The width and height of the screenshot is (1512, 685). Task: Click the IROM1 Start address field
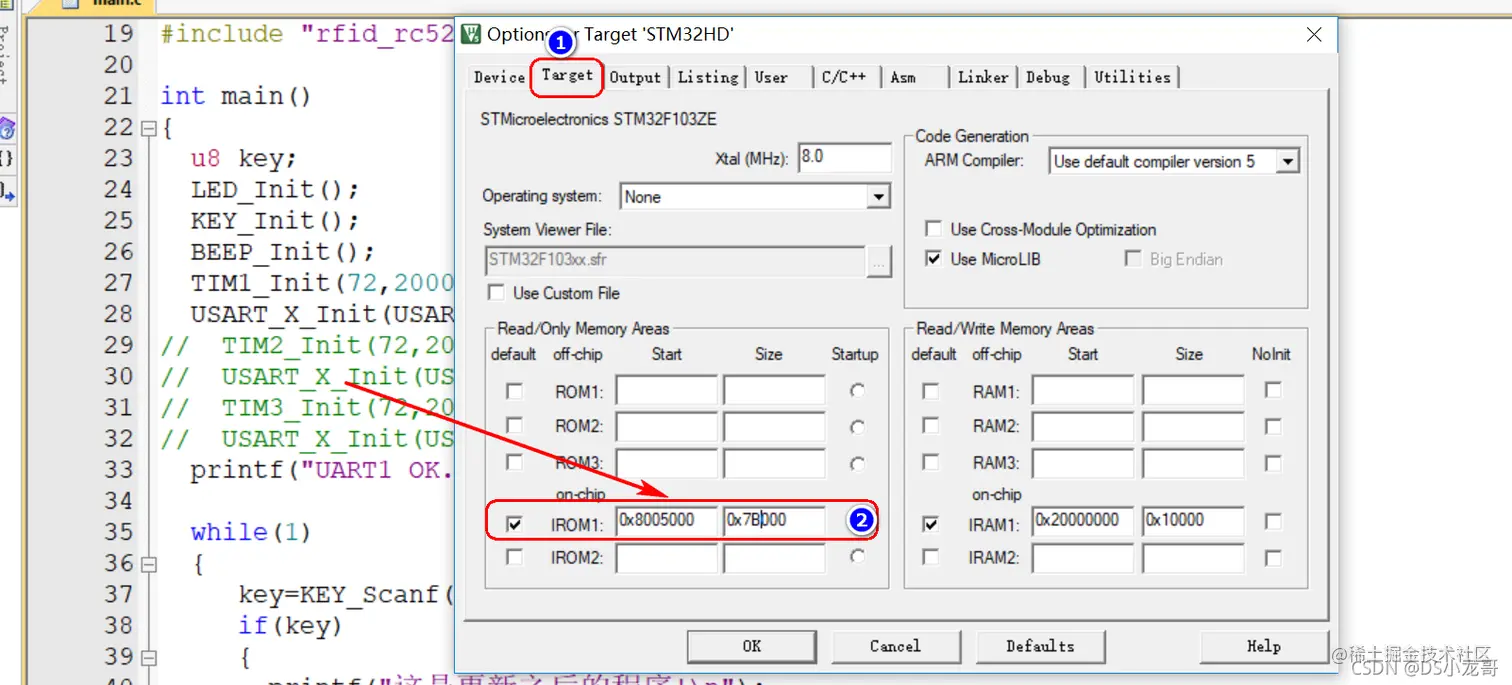click(667, 521)
